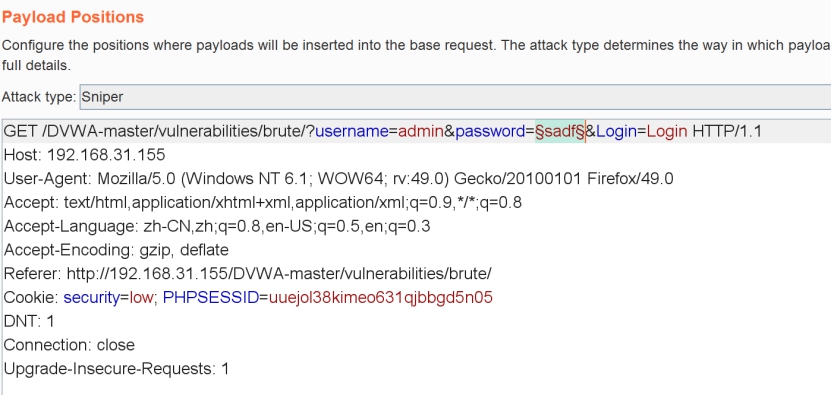Click the DNT: 1 header line
831x396 pixels.
pos(29,321)
